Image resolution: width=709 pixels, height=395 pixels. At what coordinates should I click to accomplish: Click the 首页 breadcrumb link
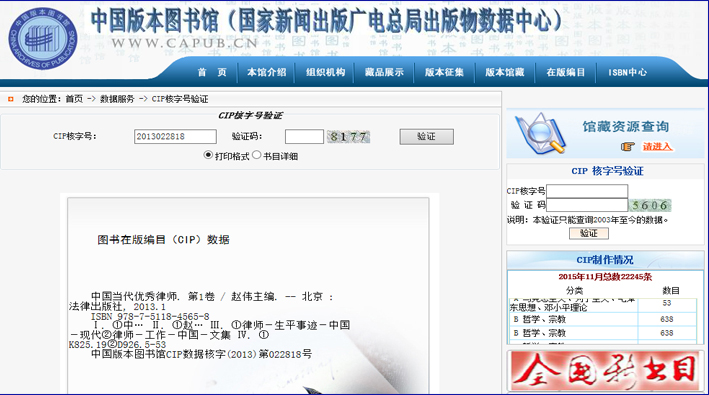tap(74, 99)
